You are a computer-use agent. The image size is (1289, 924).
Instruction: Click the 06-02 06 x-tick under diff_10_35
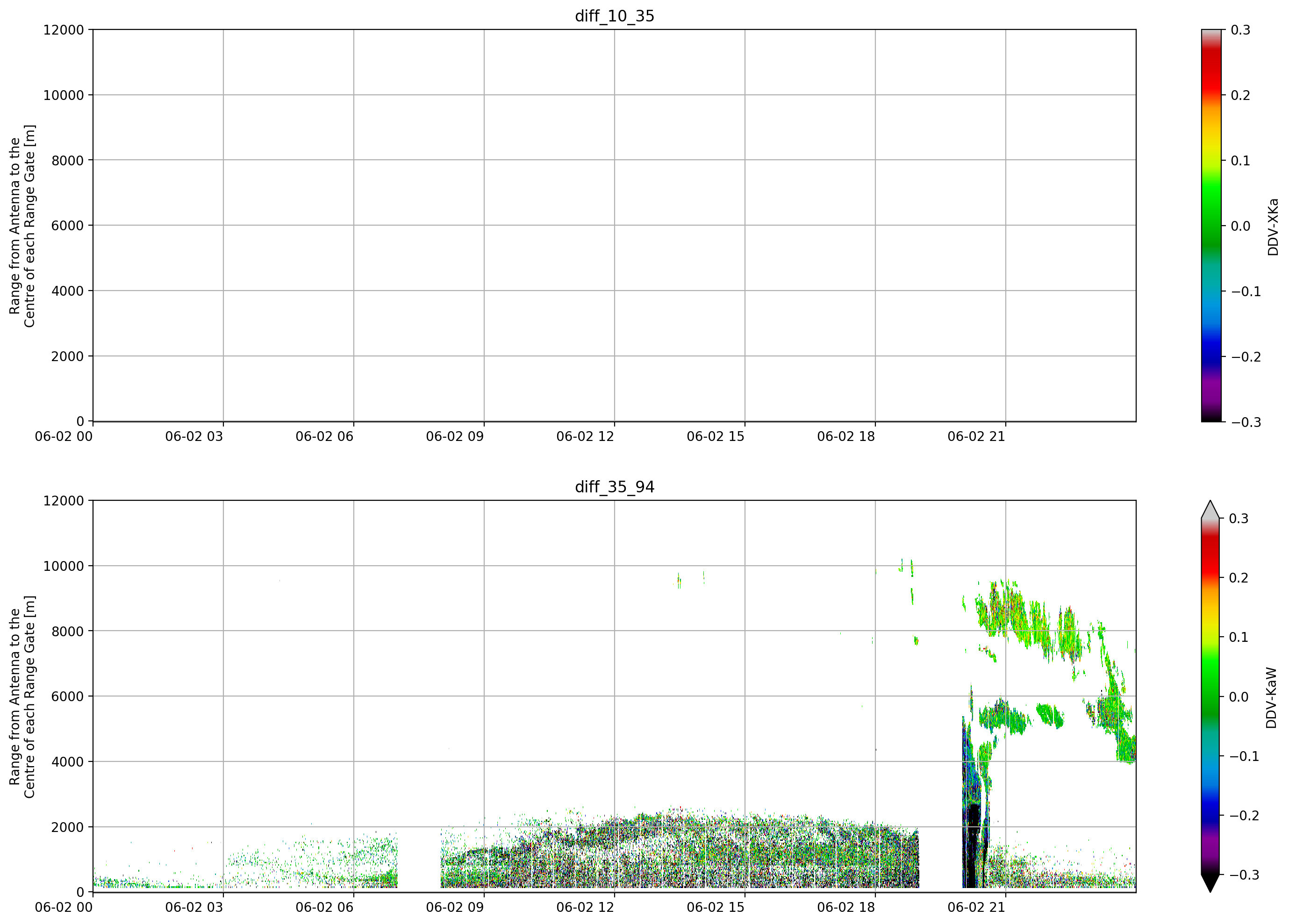click(x=324, y=436)
